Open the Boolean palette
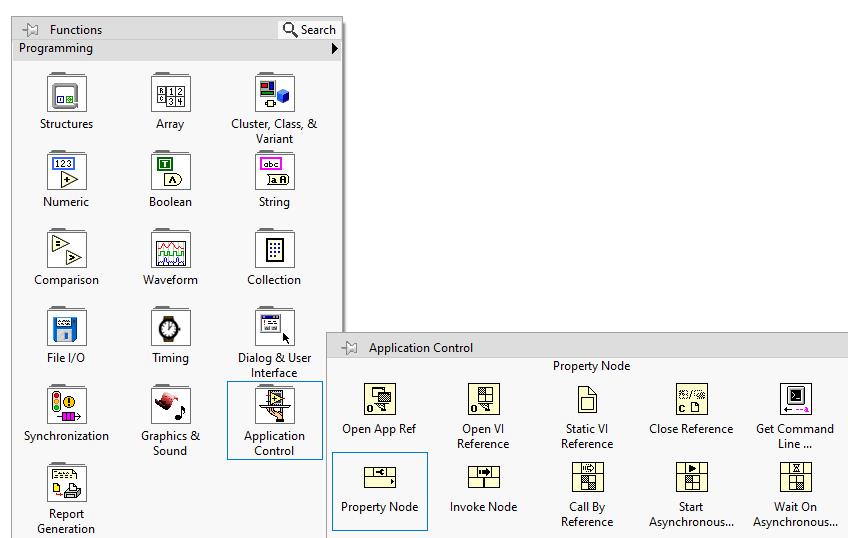The width and height of the screenshot is (848, 538). coord(170,171)
